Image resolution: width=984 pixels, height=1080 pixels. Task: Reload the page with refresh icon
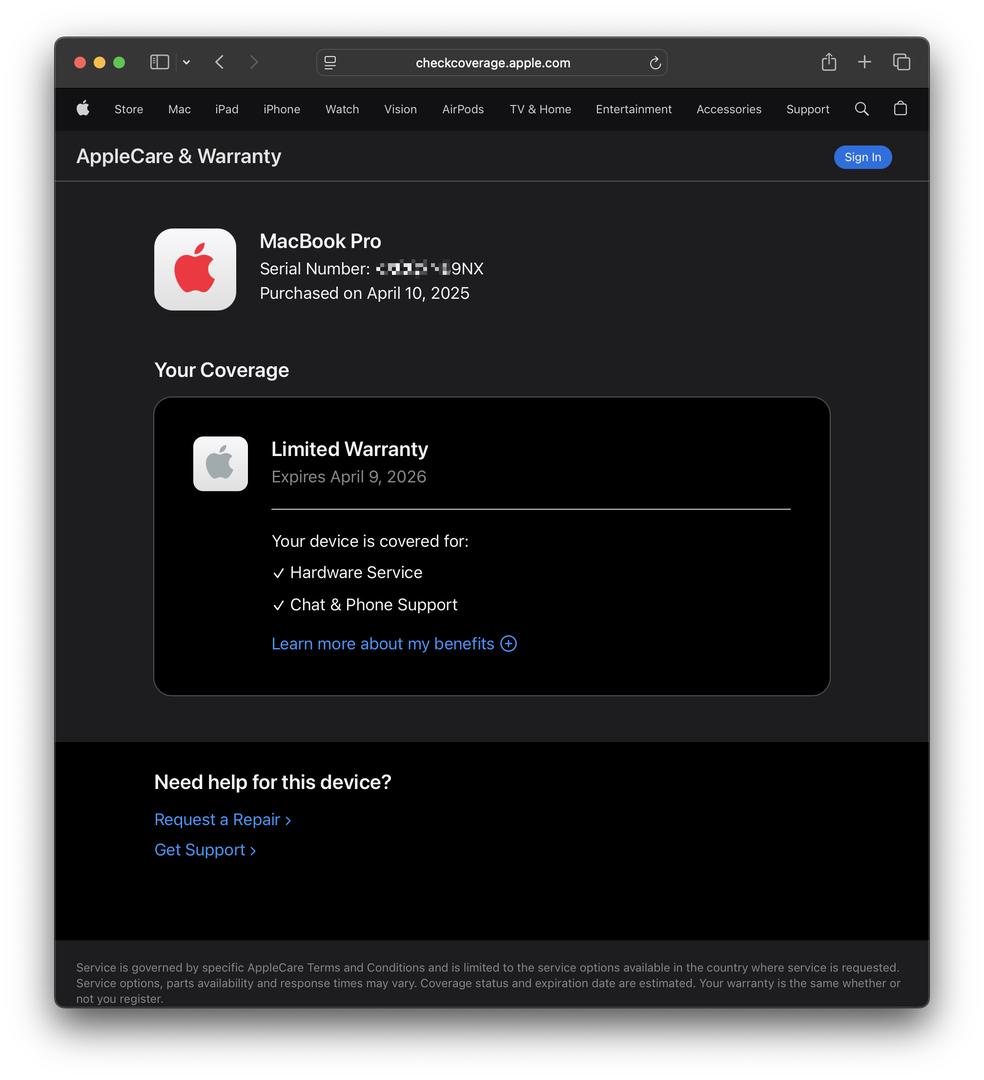click(655, 63)
